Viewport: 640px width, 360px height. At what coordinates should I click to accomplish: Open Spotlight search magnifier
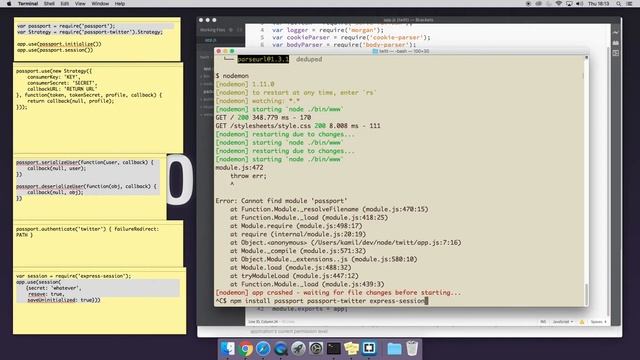point(619,4)
